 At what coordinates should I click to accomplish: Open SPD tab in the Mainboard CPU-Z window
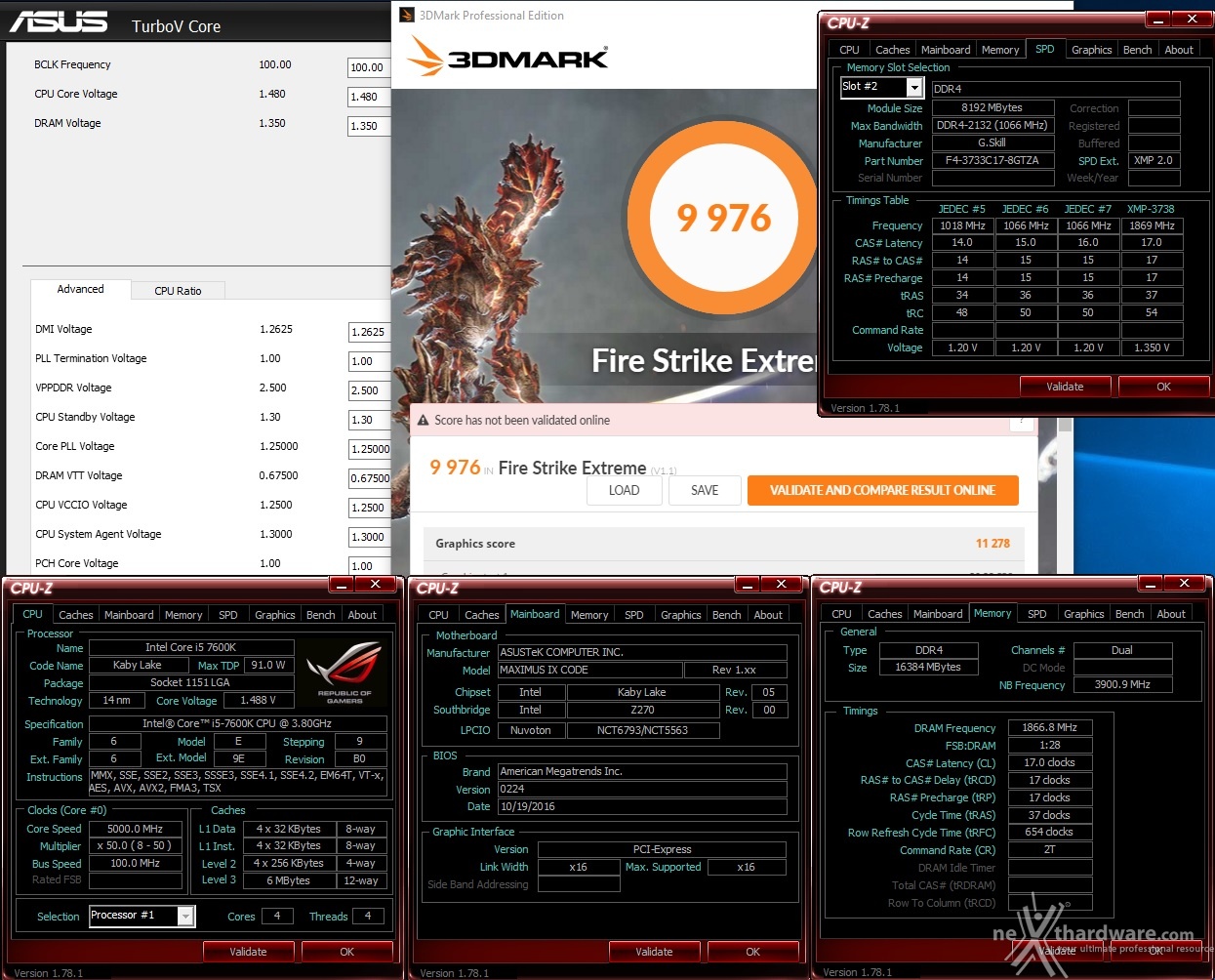point(634,615)
